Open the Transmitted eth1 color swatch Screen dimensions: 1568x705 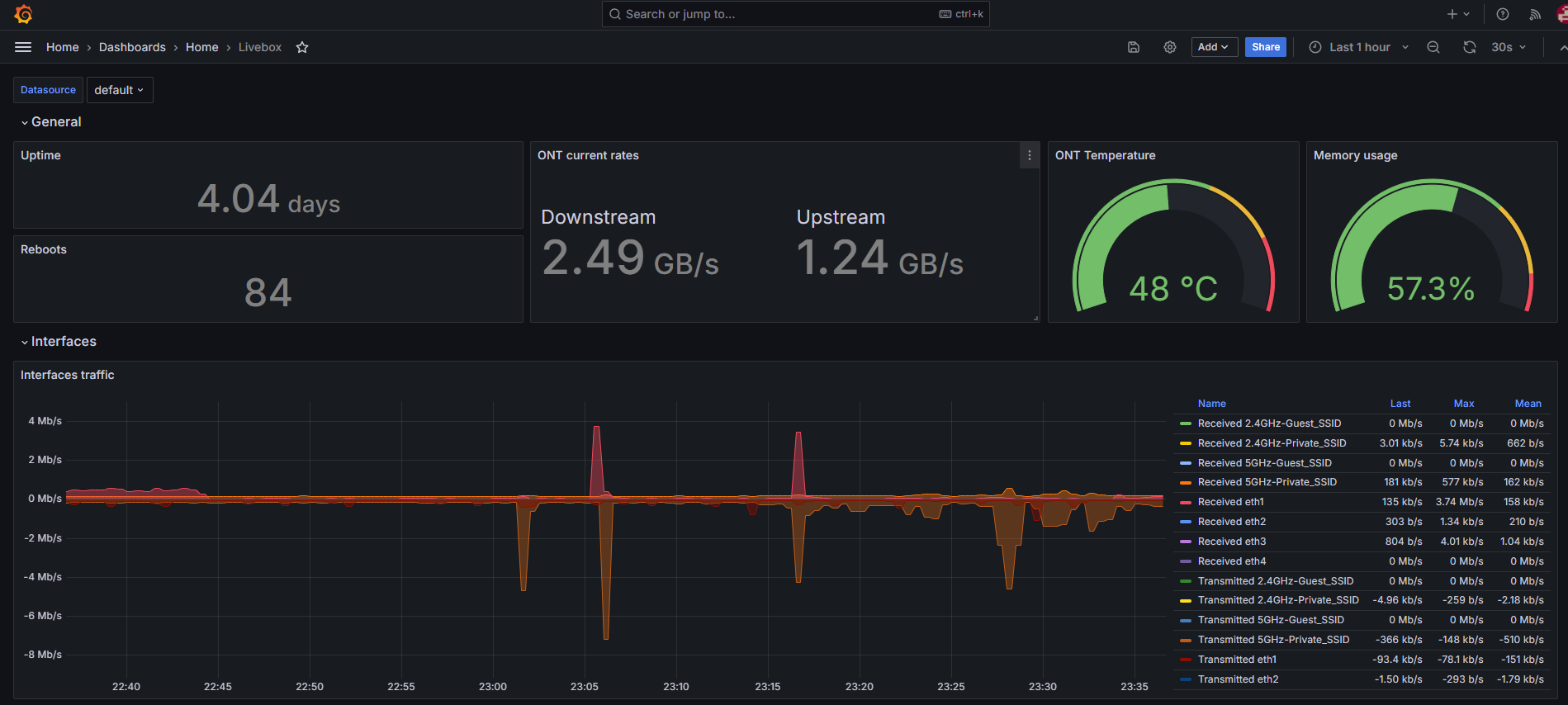(x=1186, y=660)
